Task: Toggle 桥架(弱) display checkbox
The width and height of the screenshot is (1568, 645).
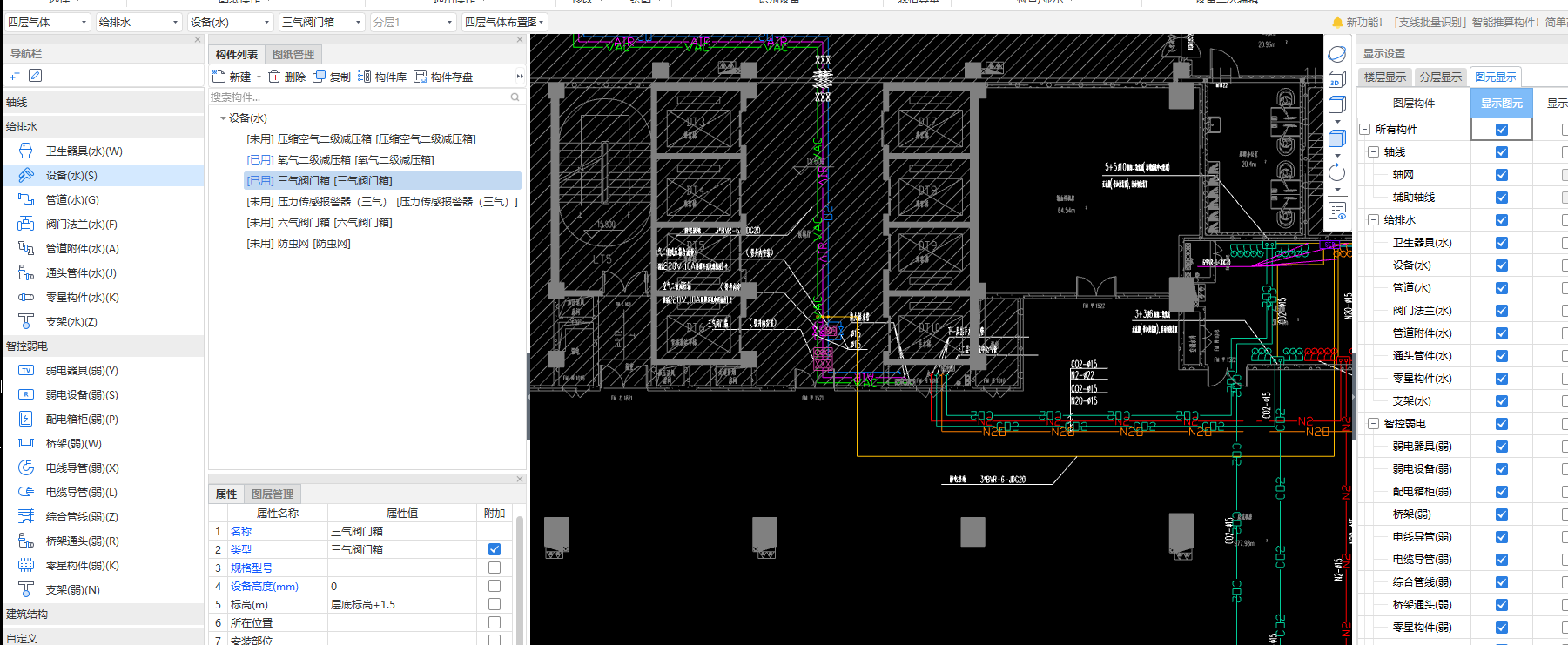Action: (1502, 514)
